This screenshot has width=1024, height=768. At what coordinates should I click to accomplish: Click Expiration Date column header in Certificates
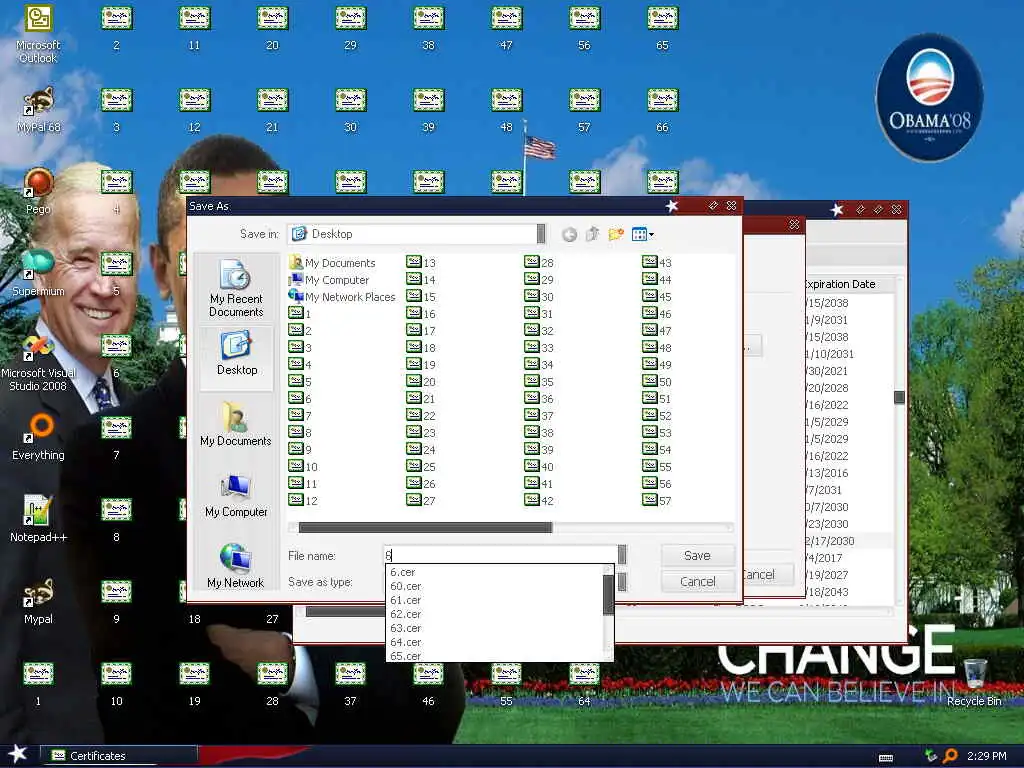(x=848, y=284)
